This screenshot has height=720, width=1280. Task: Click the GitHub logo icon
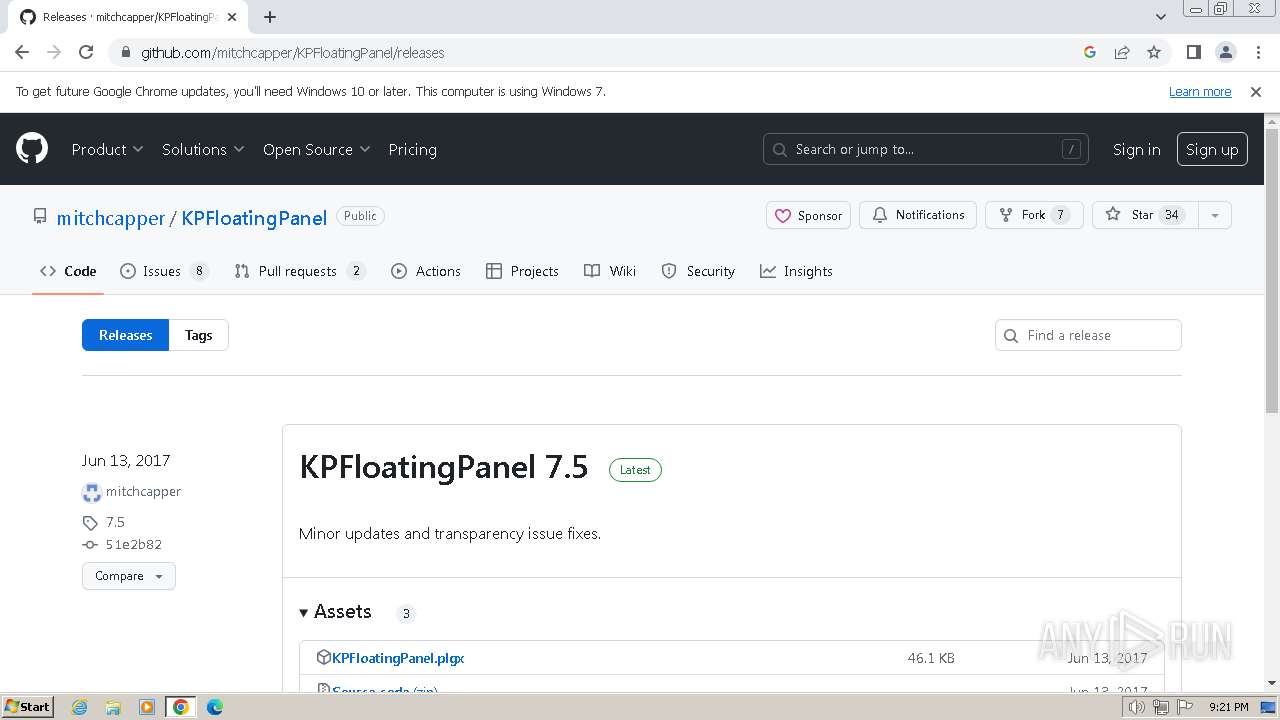32,149
